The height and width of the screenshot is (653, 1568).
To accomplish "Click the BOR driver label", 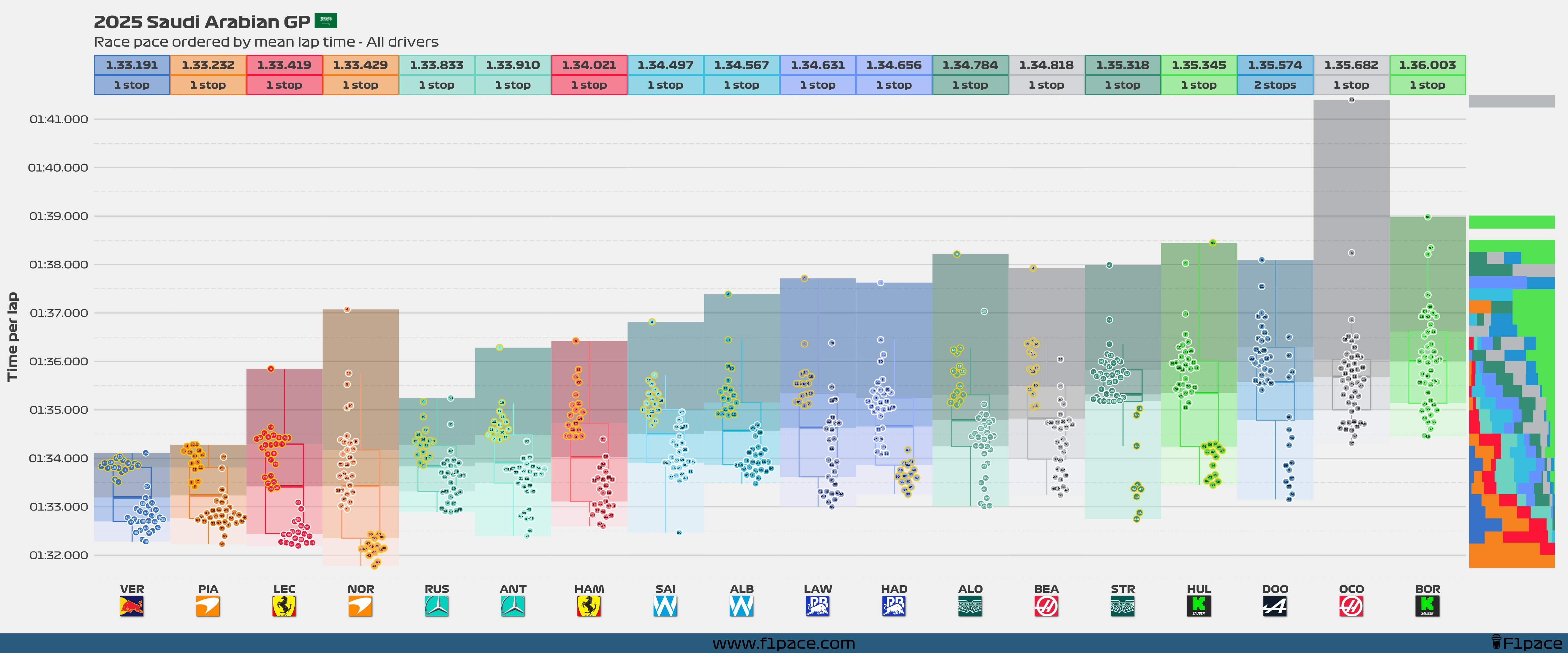I will coord(1428,589).
